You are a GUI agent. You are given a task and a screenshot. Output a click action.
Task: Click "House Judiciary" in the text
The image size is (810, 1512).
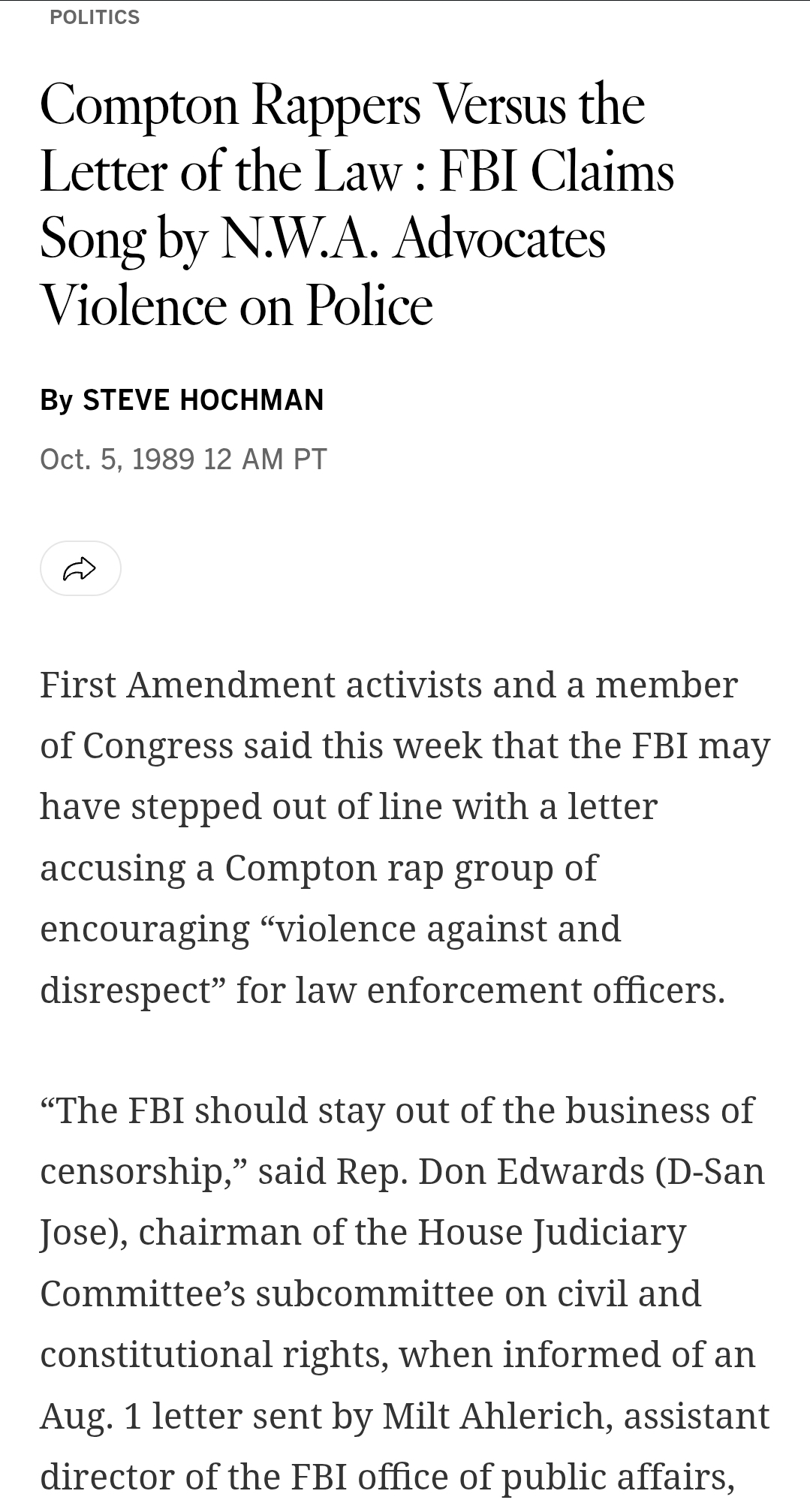pyautogui.click(x=552, y=1233)
